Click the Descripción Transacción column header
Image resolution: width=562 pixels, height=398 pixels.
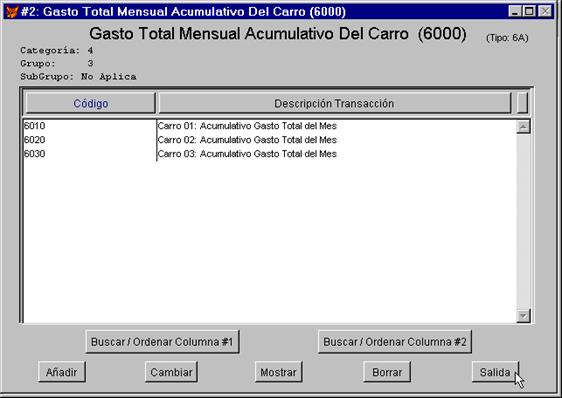[334, 103]
